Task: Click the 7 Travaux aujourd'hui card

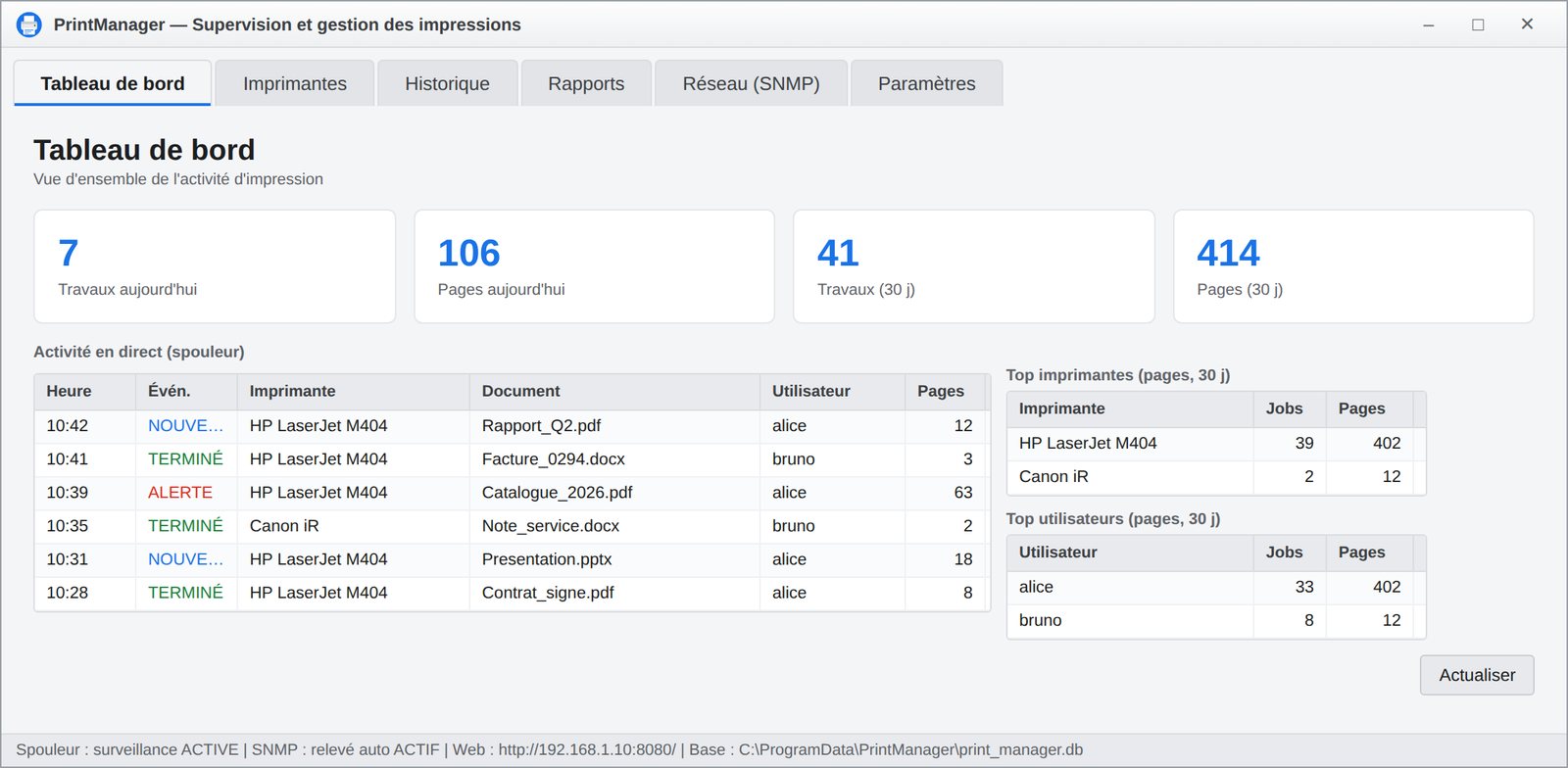Action: (215, 266)
